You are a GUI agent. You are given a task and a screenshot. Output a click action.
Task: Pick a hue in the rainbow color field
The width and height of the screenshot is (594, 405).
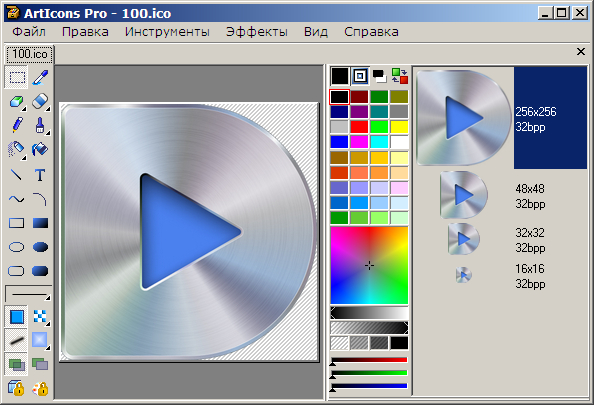coord(369,266)
